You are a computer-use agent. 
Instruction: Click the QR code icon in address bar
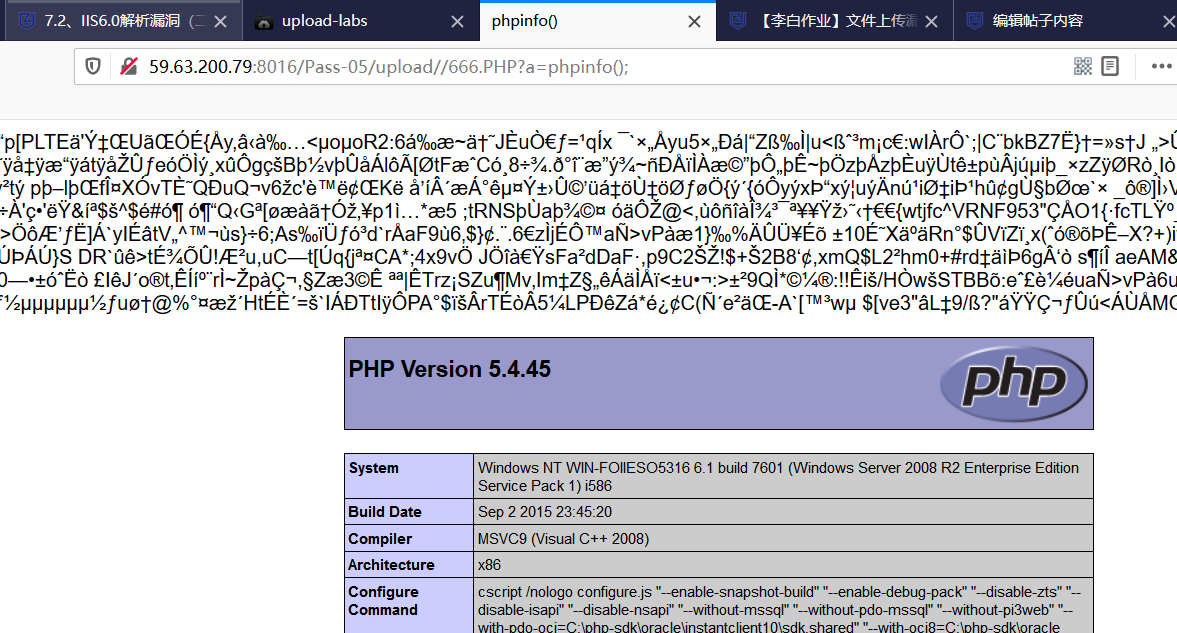point(1082,66)
